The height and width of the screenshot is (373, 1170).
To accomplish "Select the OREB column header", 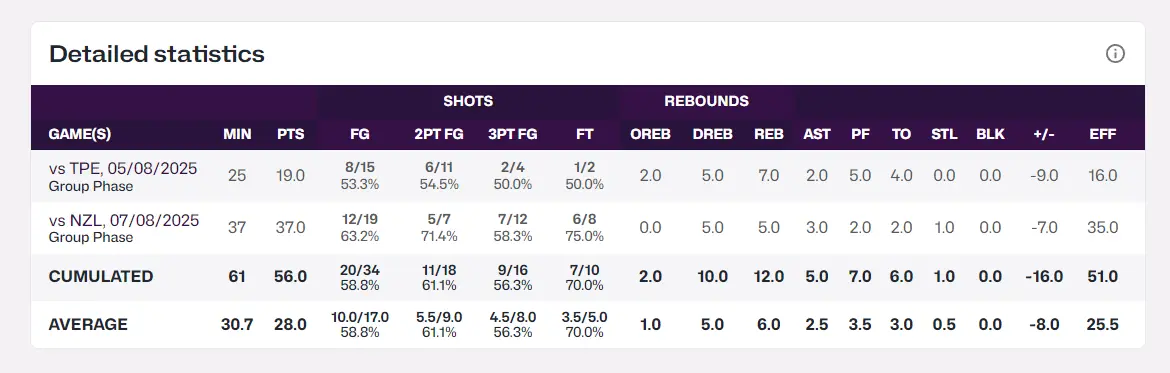I will (x=651, y=135).
